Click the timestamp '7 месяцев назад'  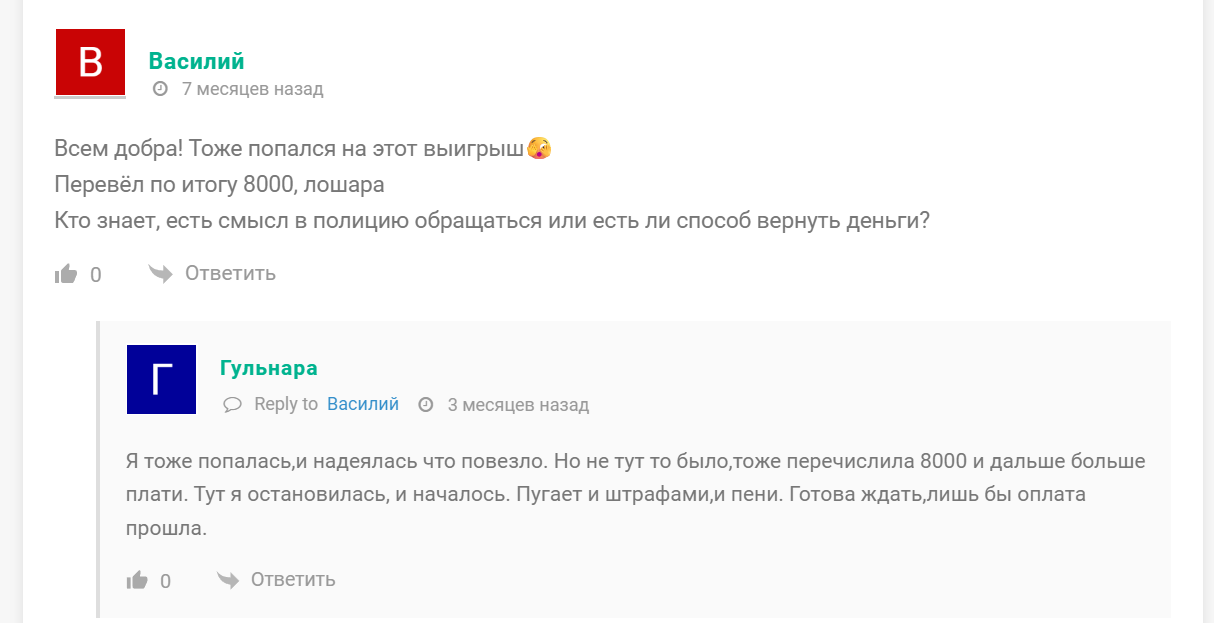(250, 88)
